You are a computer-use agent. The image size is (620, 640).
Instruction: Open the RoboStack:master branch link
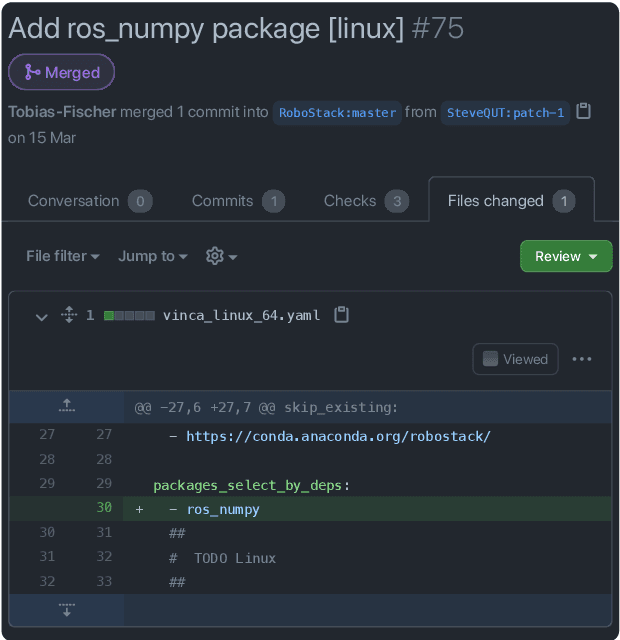(x=337, y=113)
